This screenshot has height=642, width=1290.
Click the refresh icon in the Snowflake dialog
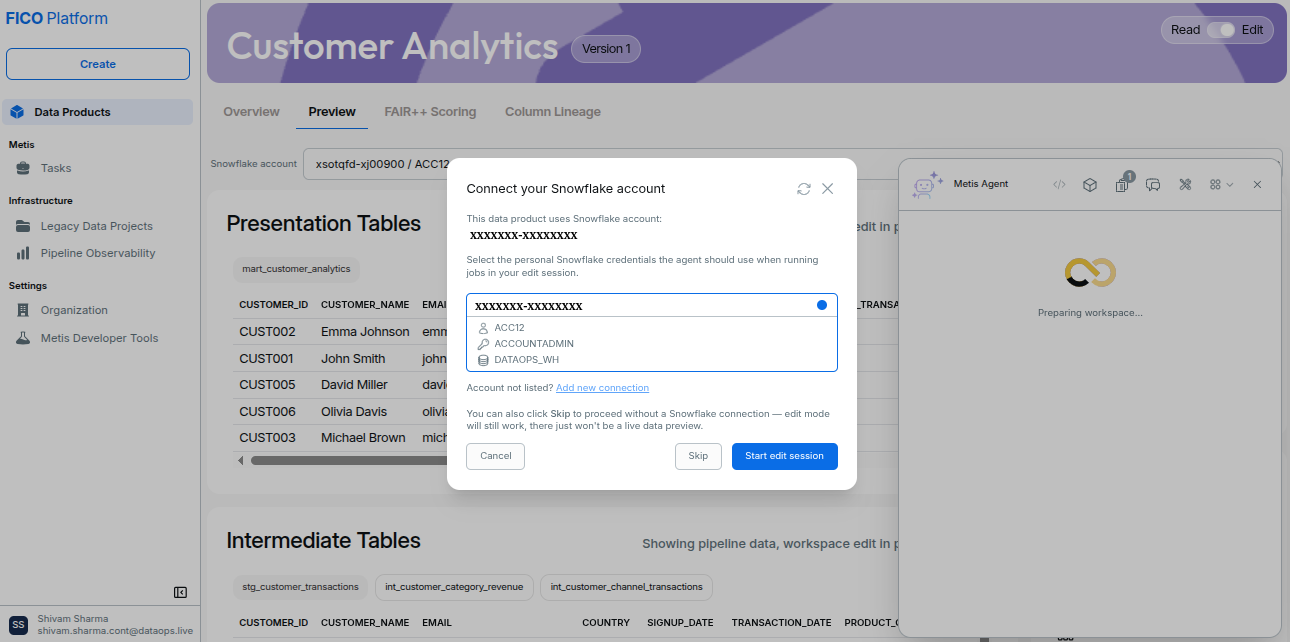804,189
